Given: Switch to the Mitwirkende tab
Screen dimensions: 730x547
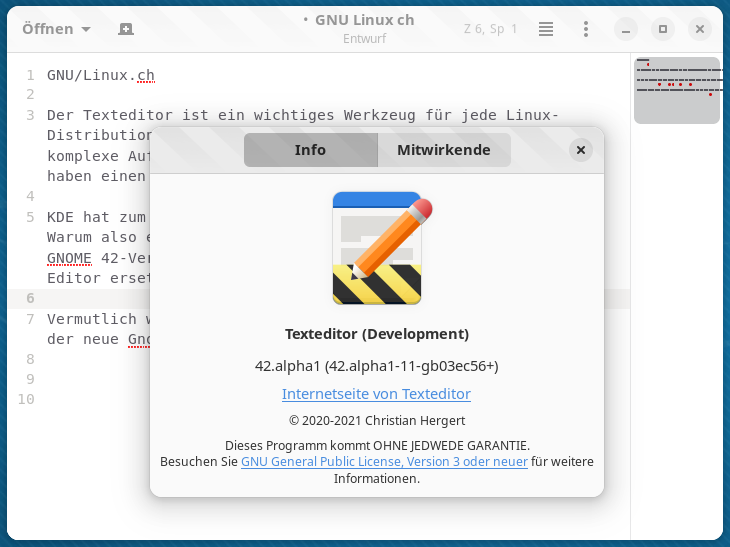Looking at the screenshot, I should [444, 150].
